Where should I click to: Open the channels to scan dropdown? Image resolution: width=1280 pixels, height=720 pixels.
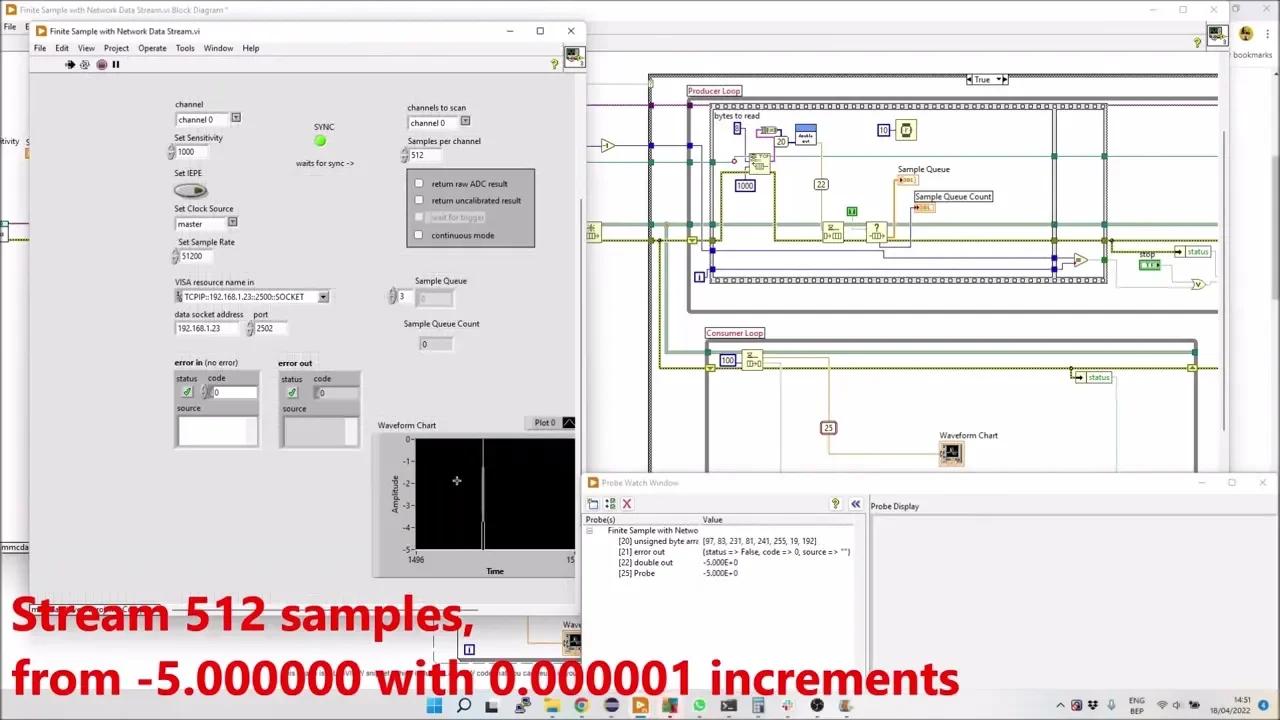464,122
